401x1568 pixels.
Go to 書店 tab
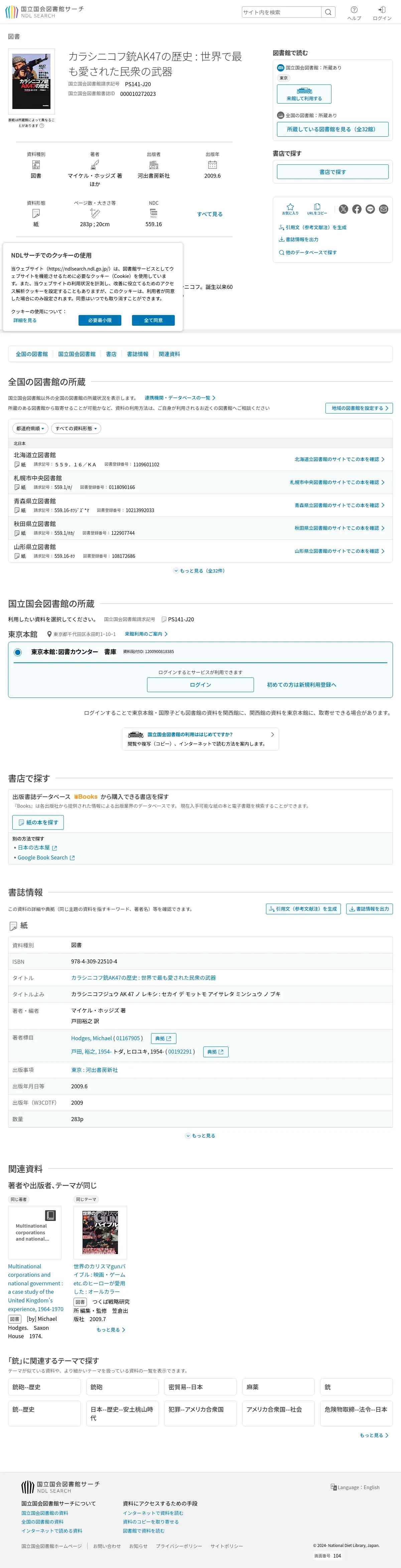point(111,354)
